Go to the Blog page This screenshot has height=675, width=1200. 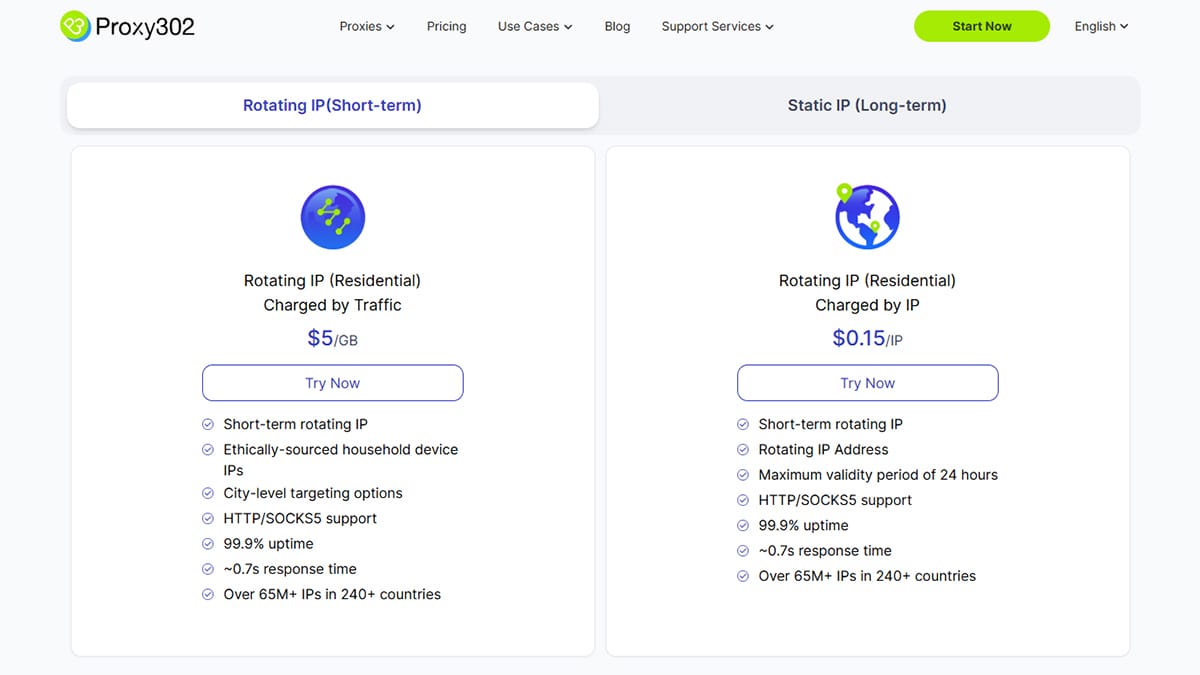tap(617, 26)
